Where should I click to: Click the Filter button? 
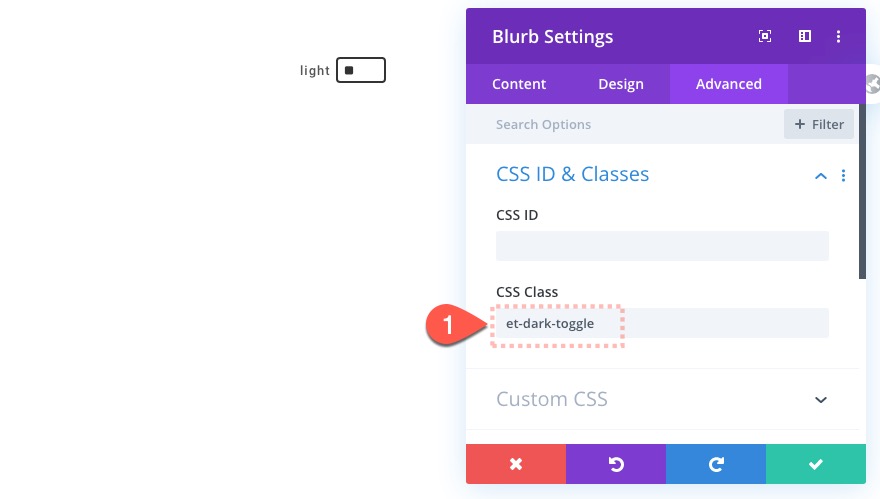(819, 125)
